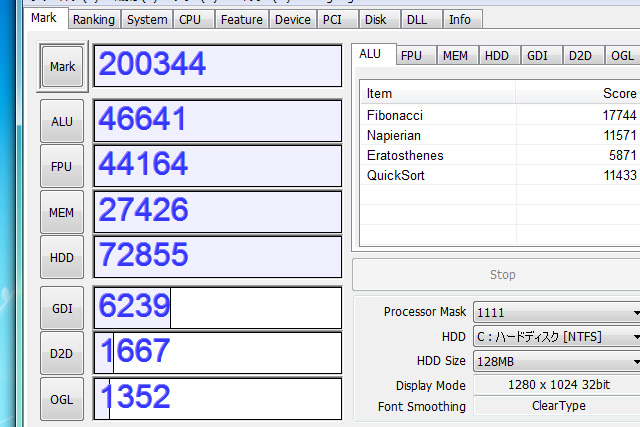The image size is (640, 427).
Task: Click the Stop button
Action: coord(502,275)
